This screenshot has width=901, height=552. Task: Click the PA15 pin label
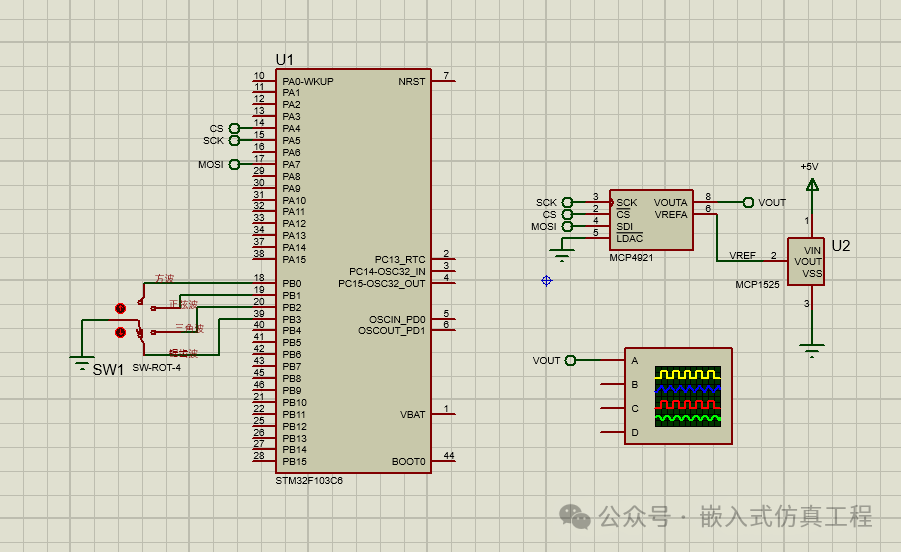pyautogui.click(x=294, y=260)
